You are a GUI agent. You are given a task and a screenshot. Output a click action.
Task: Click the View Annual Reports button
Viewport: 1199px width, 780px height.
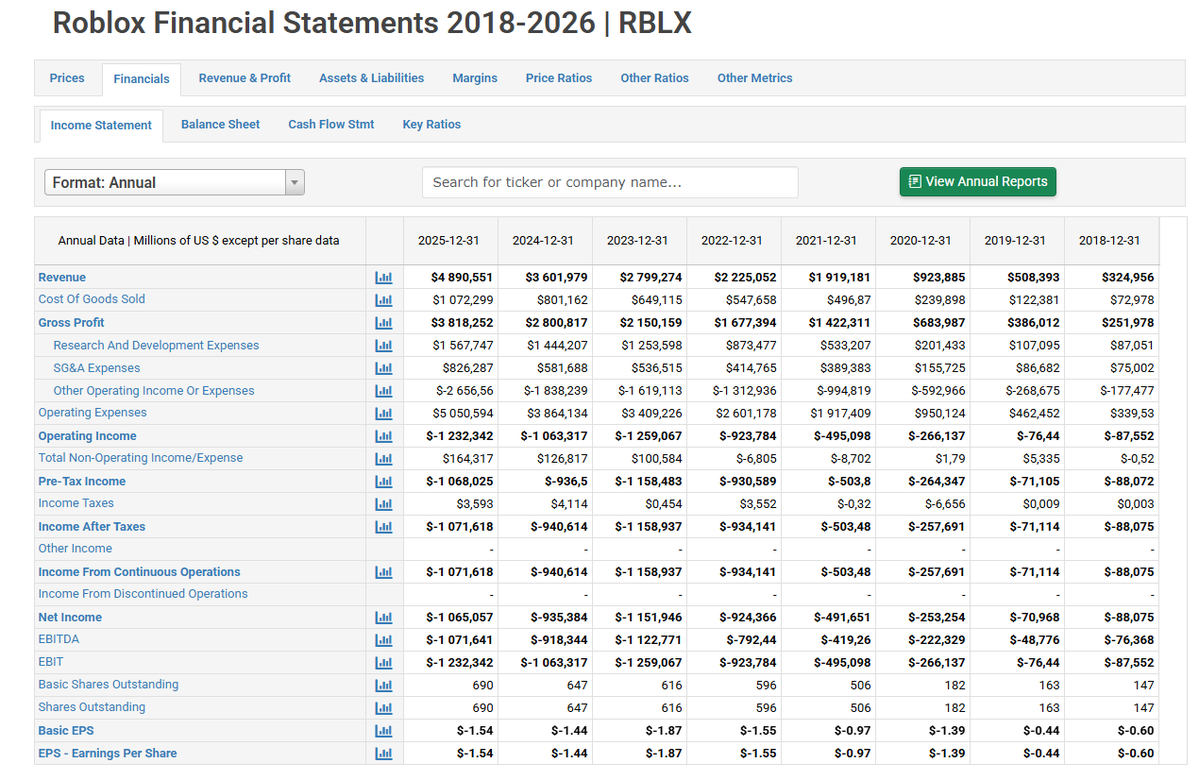tap(978, 182)
